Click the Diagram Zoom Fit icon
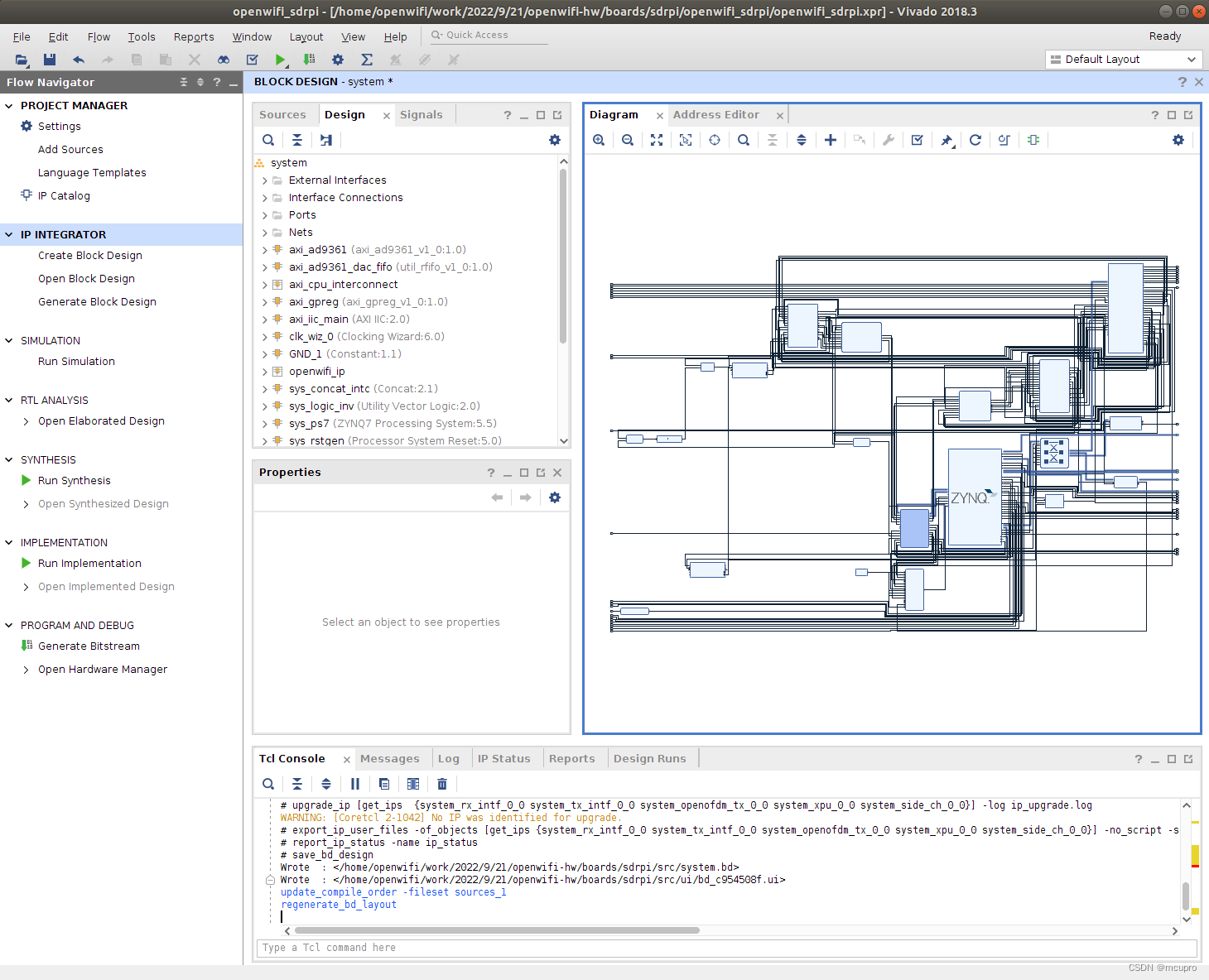Viewport: 1209px width, 980px height. pos(657,140)
